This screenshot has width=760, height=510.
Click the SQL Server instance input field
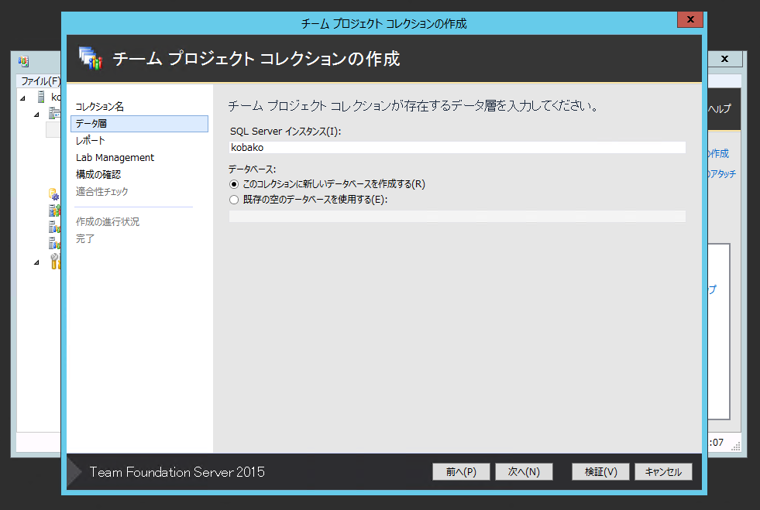[457, 147]
